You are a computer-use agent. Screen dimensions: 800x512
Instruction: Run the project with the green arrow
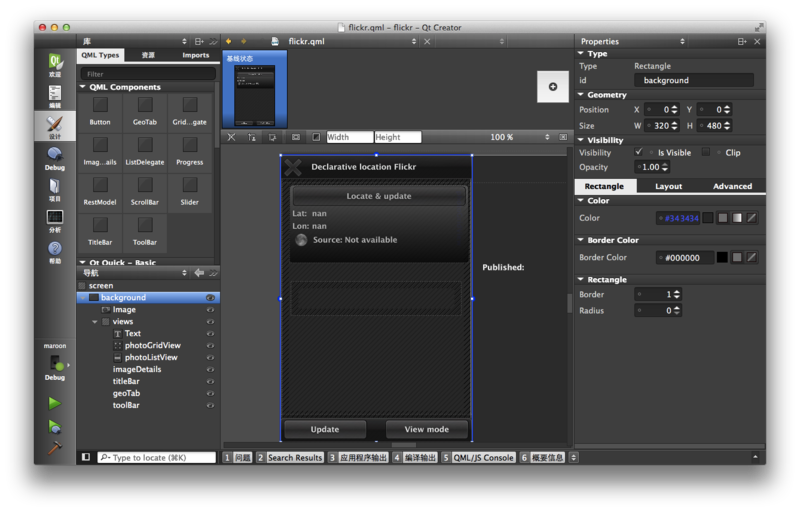pyautogui.click(x=55, y=403)
